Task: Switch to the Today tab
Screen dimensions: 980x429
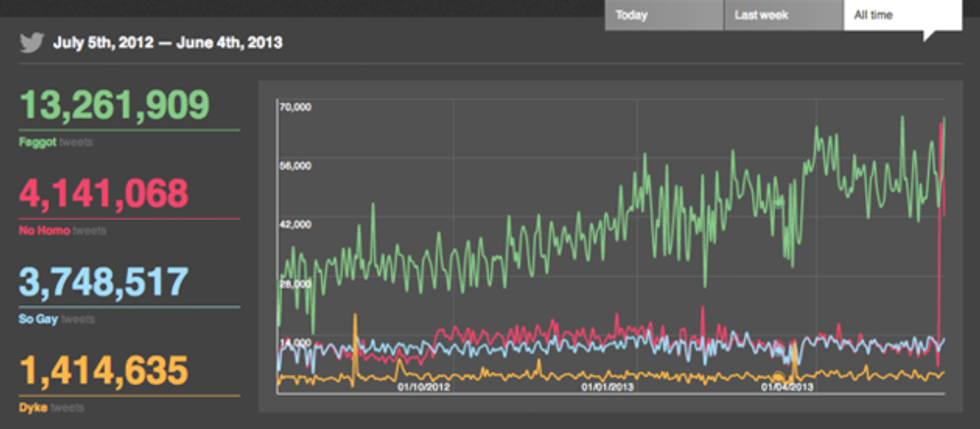Action: 663,15
